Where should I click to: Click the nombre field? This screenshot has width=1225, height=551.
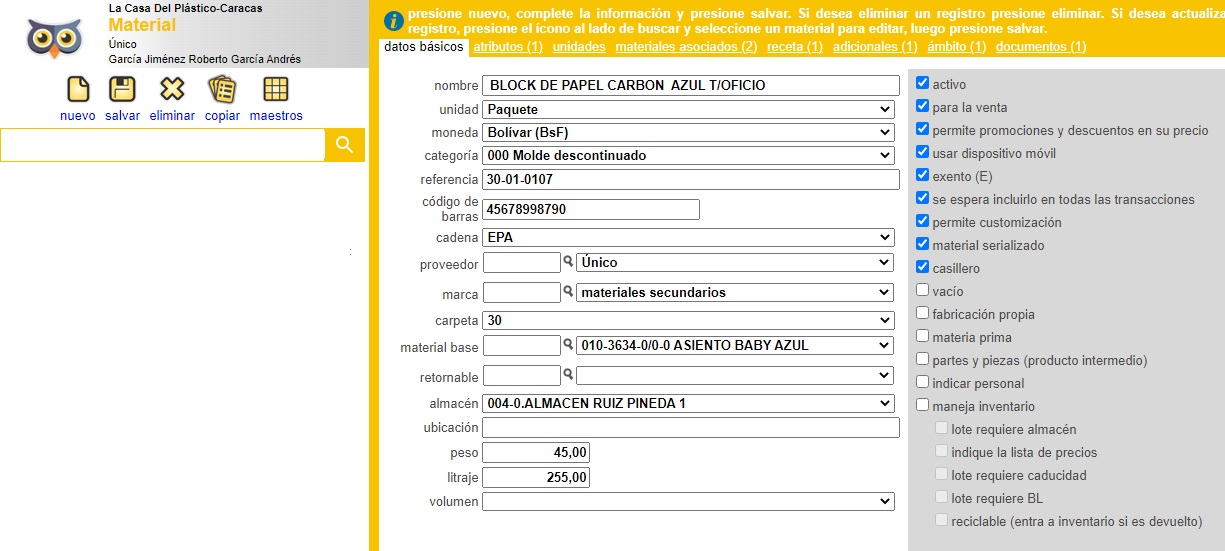691,85
